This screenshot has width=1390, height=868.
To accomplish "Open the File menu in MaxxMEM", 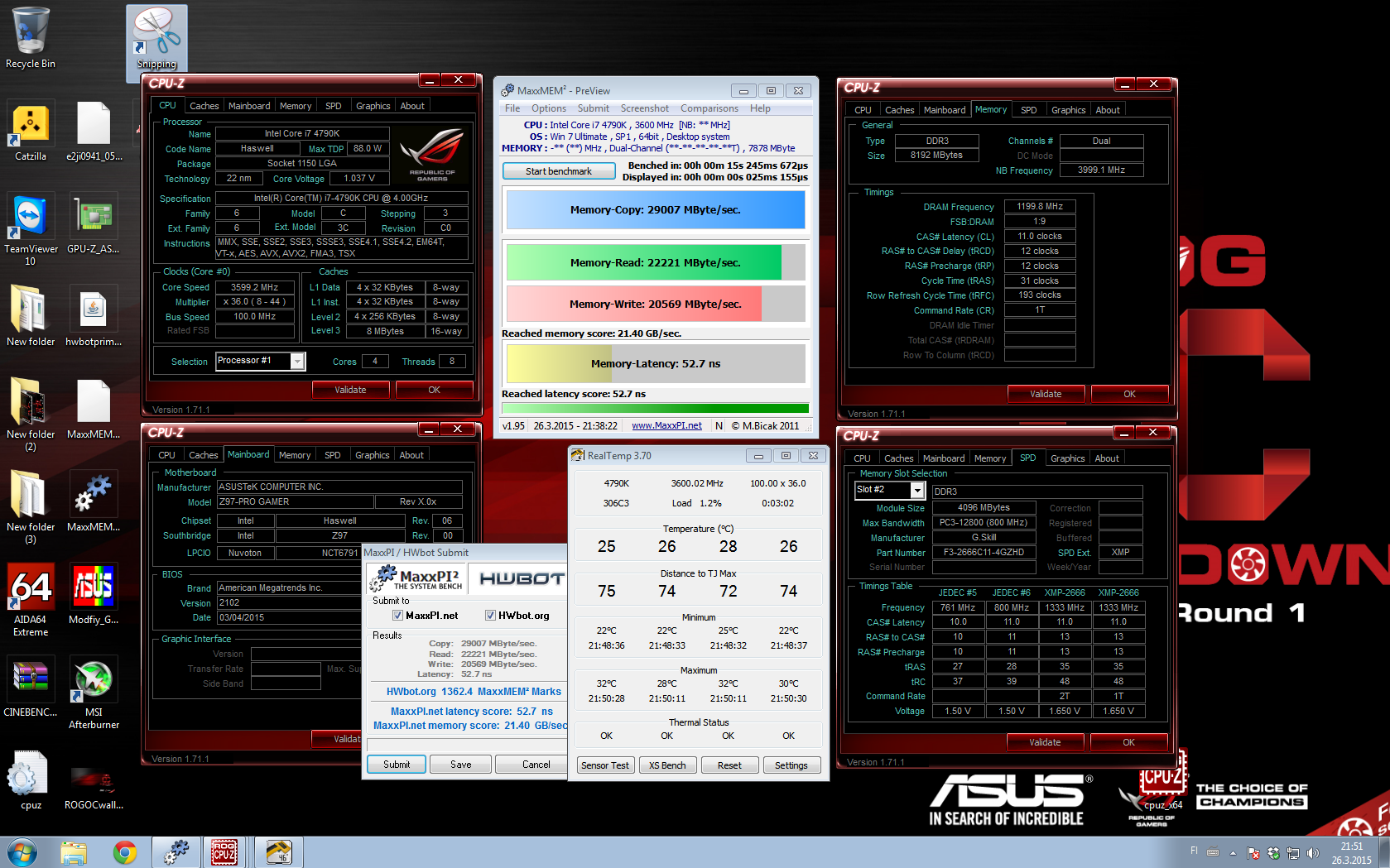I will pos(512,108).
